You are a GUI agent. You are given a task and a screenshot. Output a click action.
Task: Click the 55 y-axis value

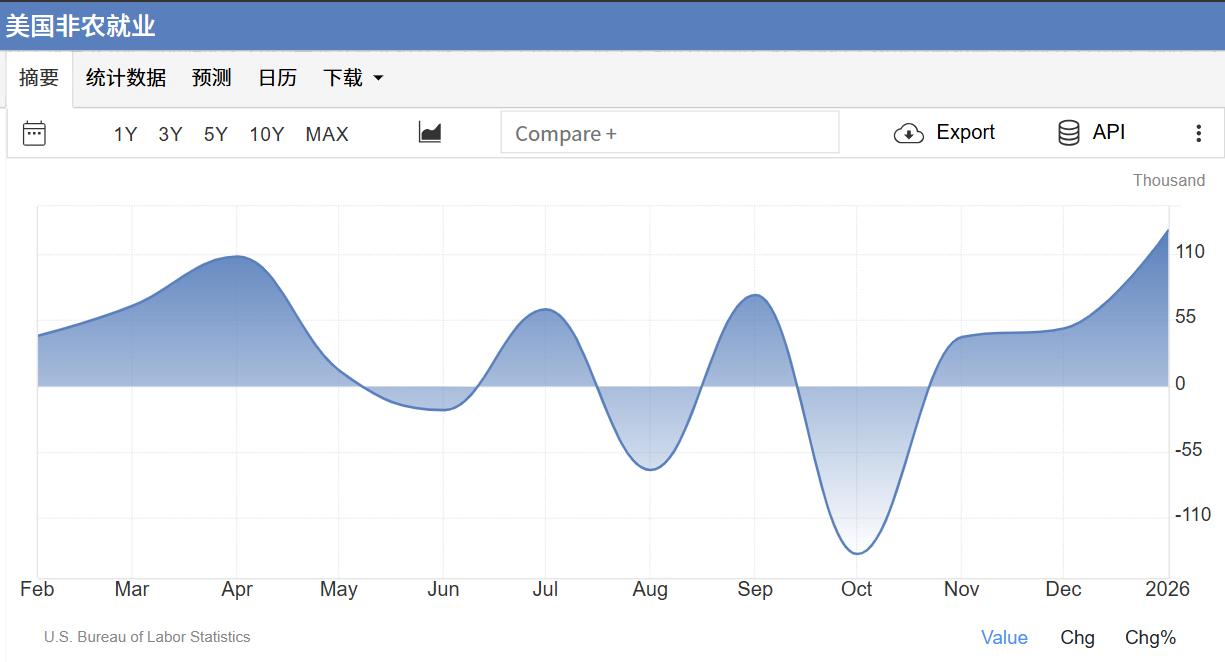point(1185,317)
